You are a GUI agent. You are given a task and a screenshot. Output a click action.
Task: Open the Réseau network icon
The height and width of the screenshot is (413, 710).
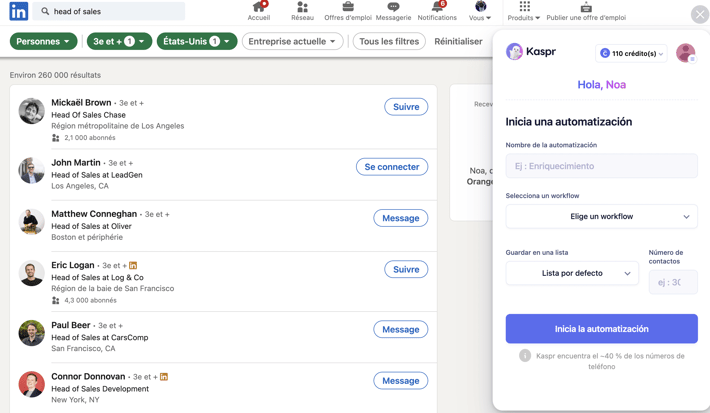coord(302,6)
